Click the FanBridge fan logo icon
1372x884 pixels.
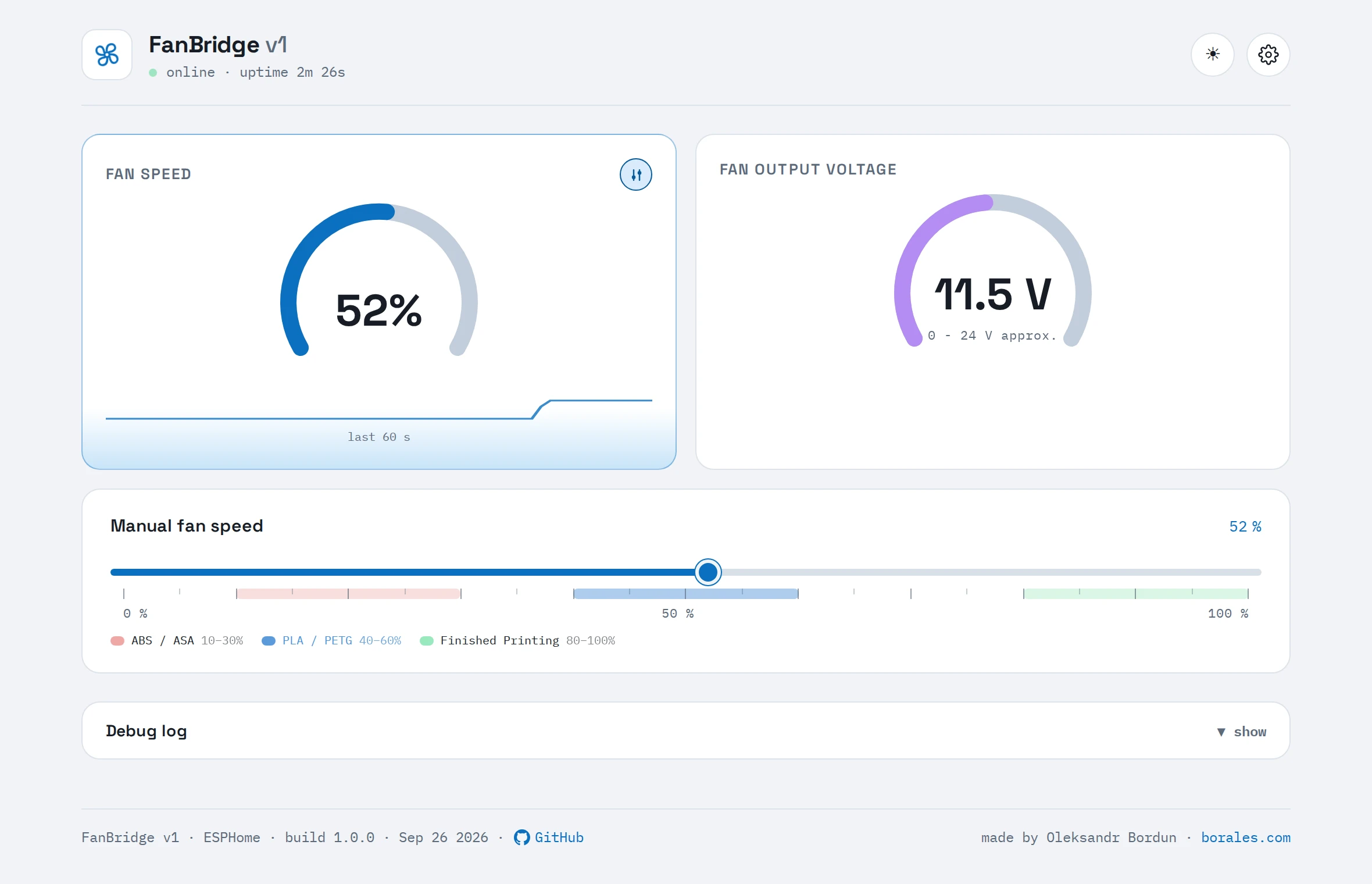[x=107, y=55]
